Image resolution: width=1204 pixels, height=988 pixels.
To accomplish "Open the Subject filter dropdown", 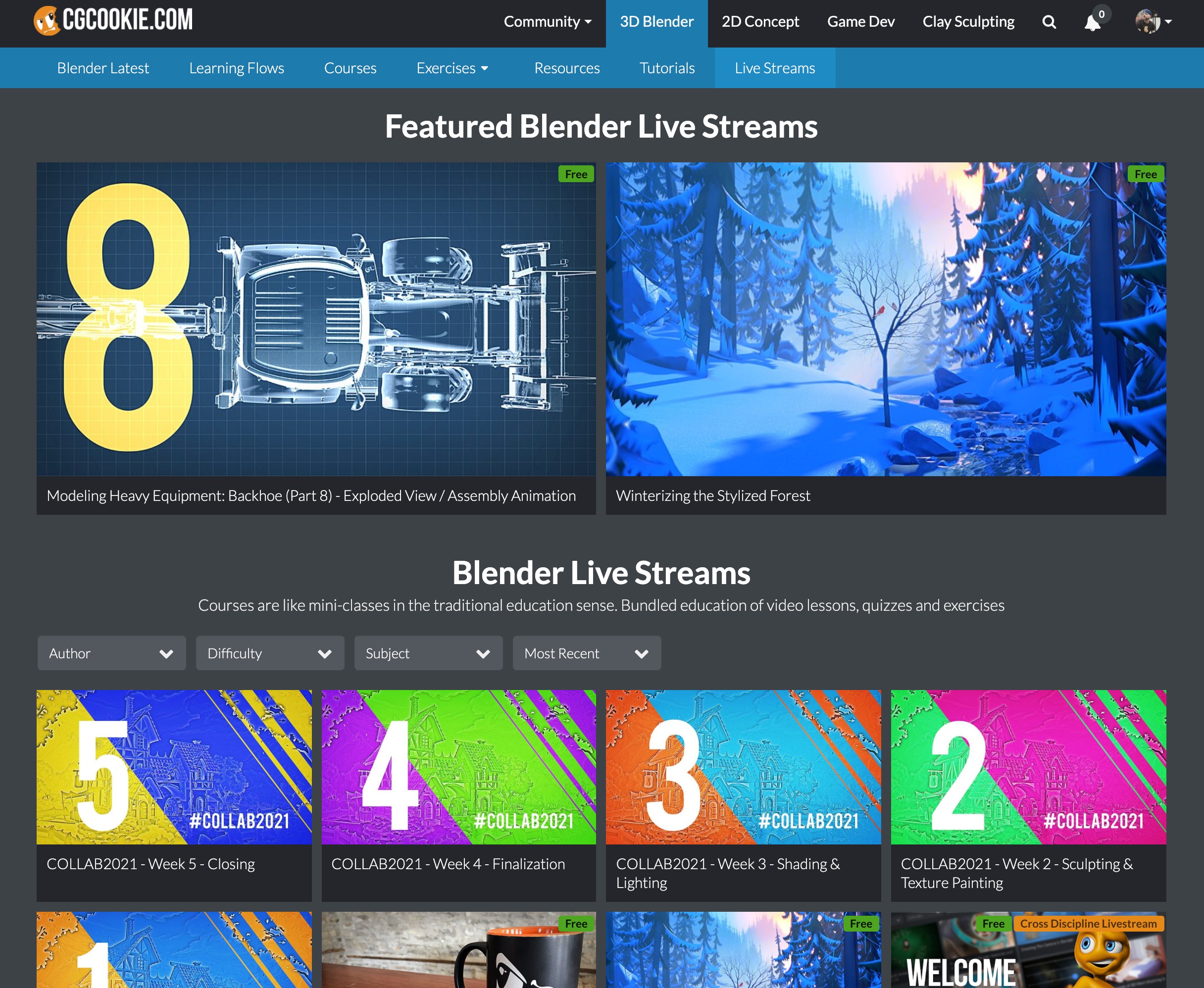I will tap(428, 653).
